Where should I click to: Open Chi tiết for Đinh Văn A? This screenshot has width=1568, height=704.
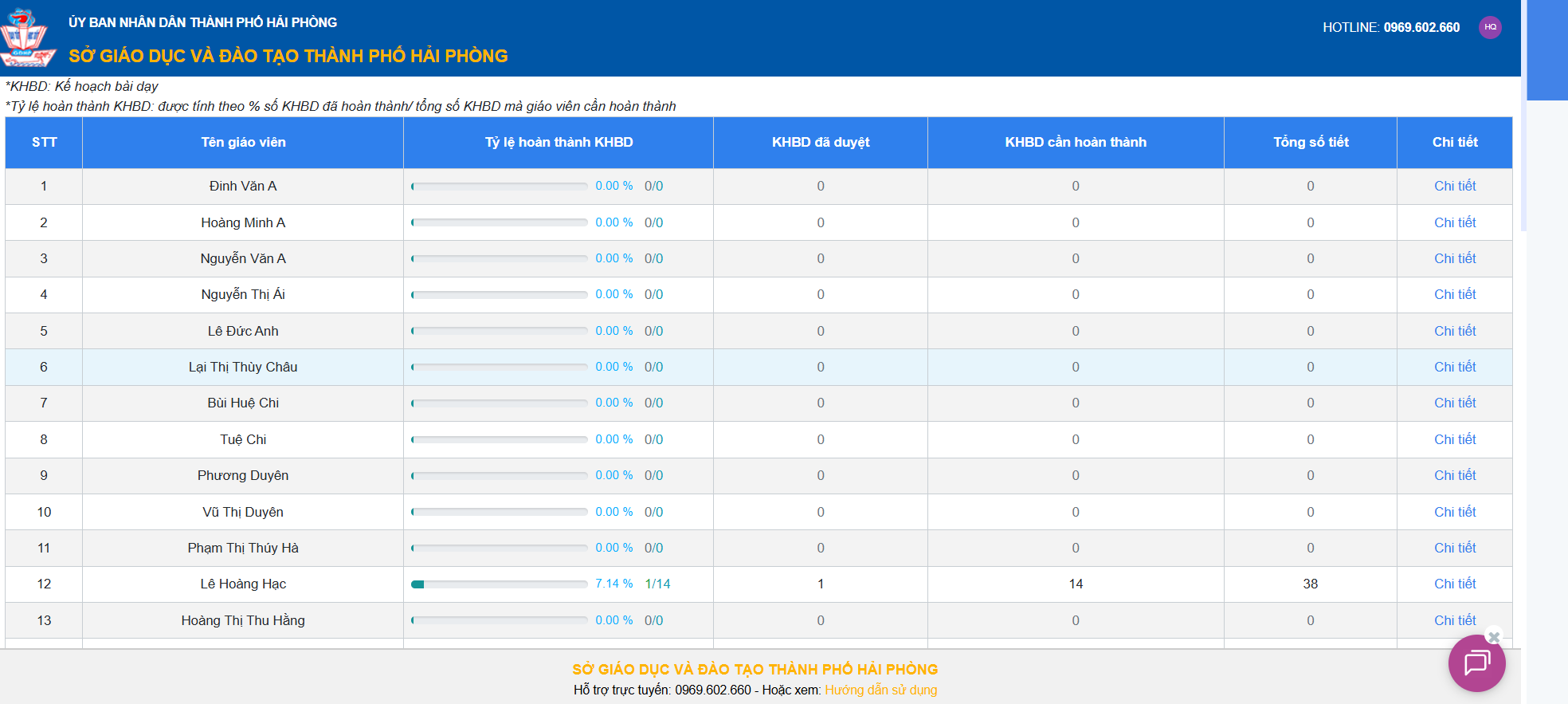(x=1454, y=186)
